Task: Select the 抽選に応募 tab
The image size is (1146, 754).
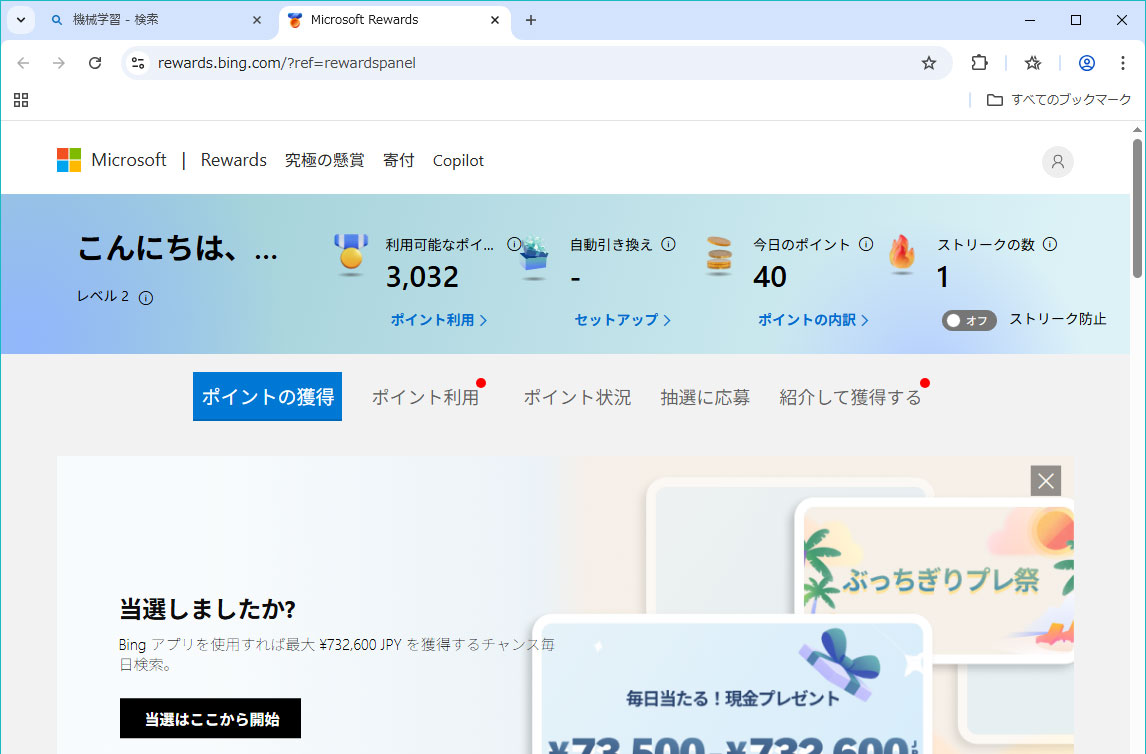Action: pos(705,397)
